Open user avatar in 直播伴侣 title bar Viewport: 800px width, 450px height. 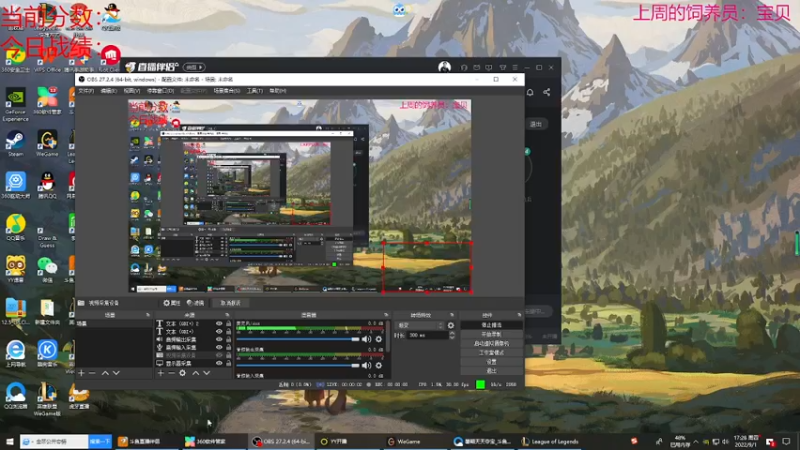(444, 67)
